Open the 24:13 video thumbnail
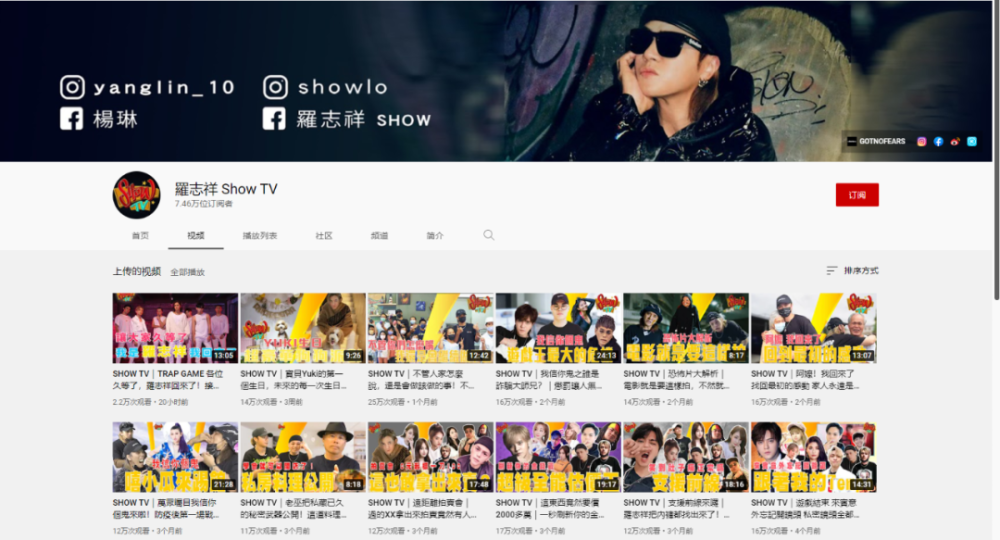 click(x=558, y=328)
